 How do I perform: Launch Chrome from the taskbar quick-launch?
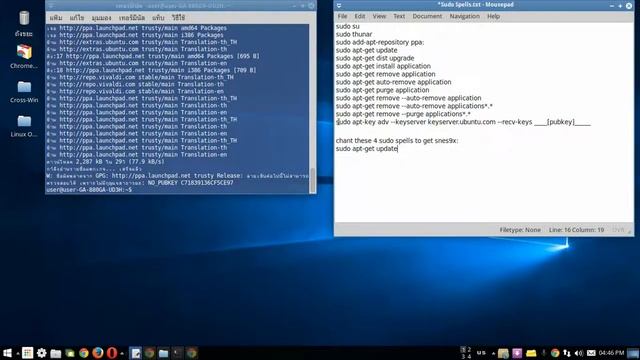pyautogui.click(x=84, y=353)
